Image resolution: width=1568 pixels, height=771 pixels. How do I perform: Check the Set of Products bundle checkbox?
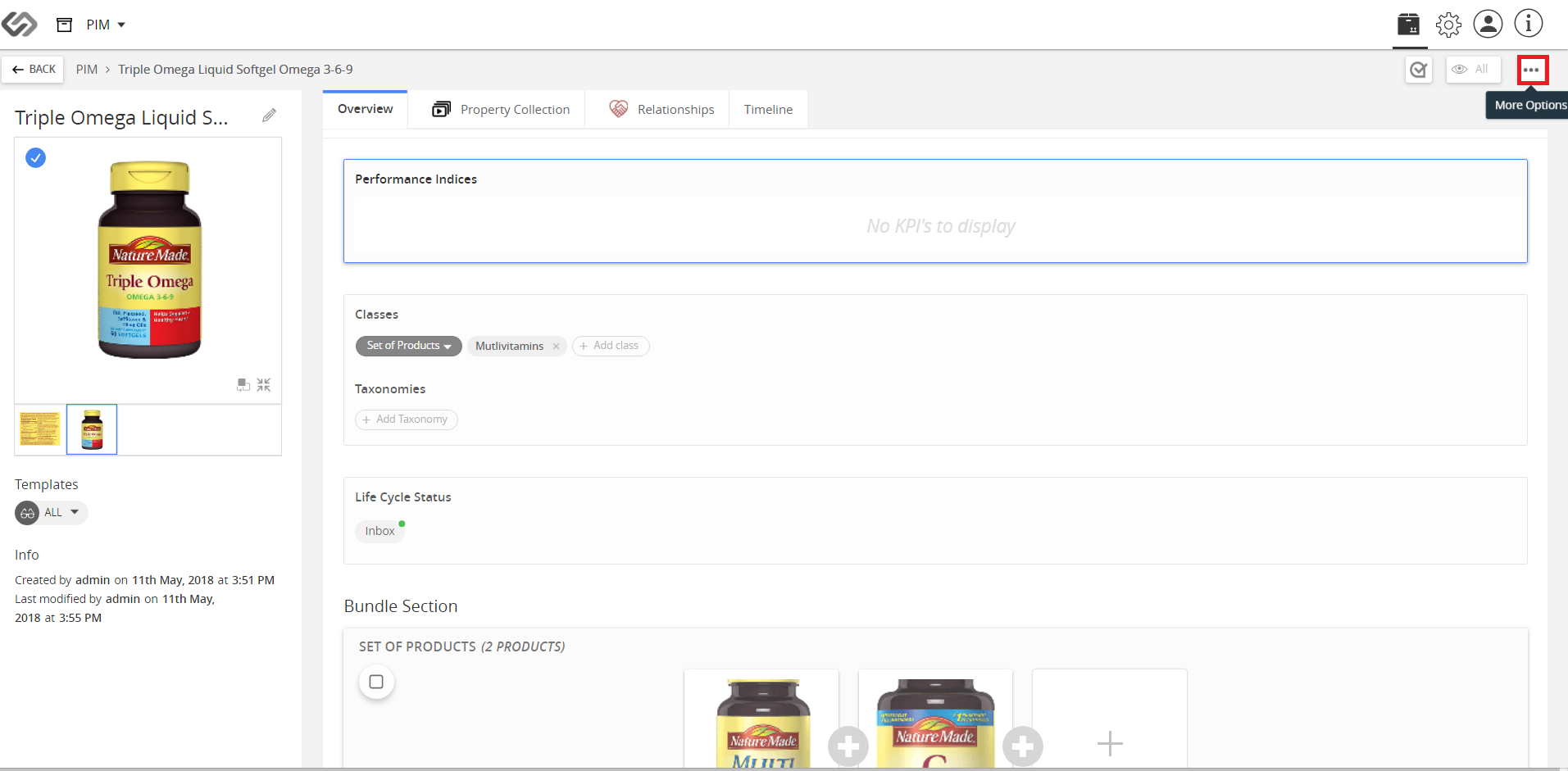pyautogui.click(x=376, y=682)
